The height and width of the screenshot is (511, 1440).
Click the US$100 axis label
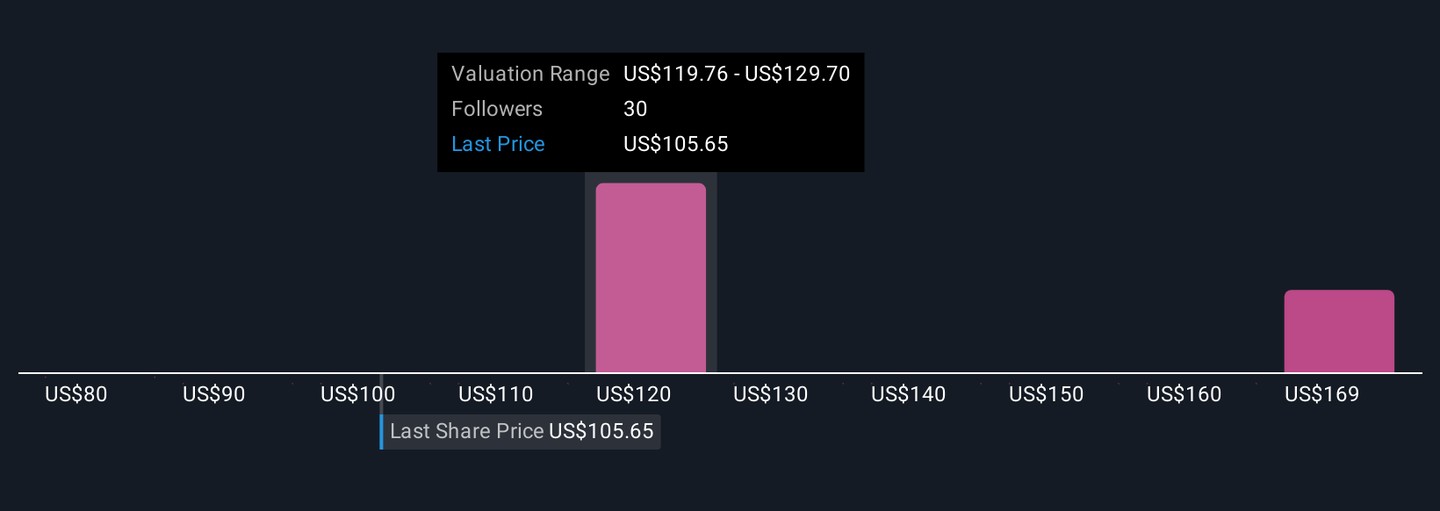358,394
